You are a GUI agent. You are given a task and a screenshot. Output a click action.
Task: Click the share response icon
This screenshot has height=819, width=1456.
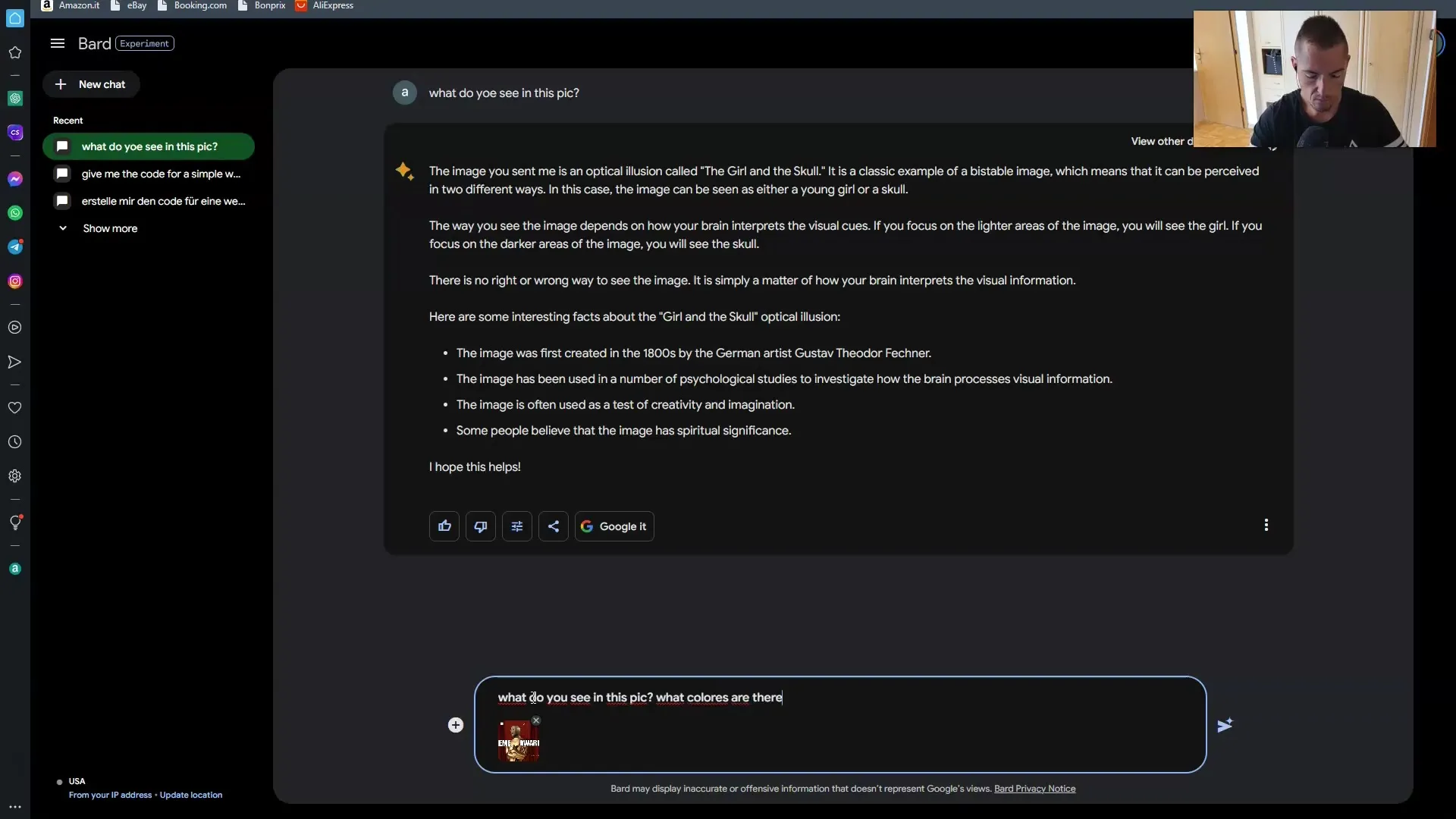point(554,525)
